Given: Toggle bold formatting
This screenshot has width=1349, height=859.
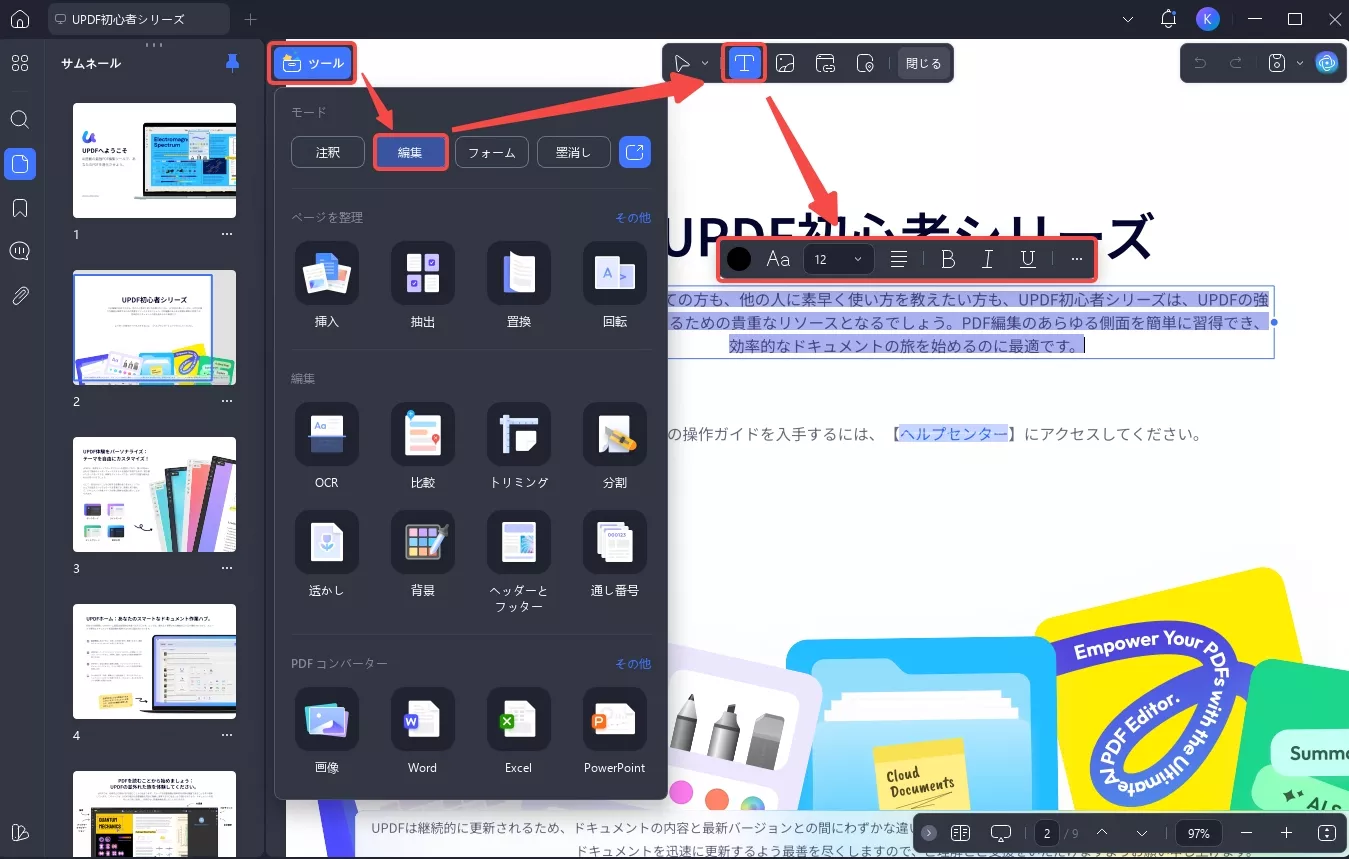Looking at the screenshot, I should tap(949, 259).
